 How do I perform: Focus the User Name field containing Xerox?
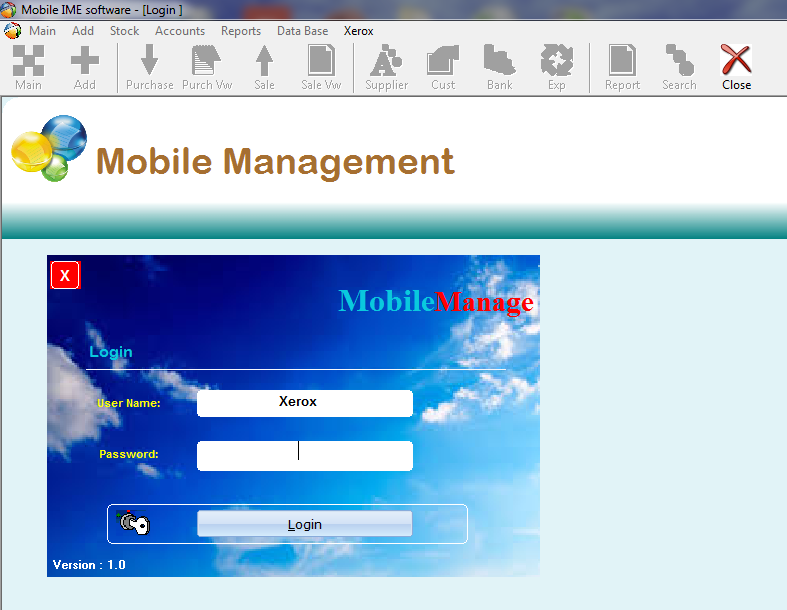pyautogui.click(x=305, y=403)
